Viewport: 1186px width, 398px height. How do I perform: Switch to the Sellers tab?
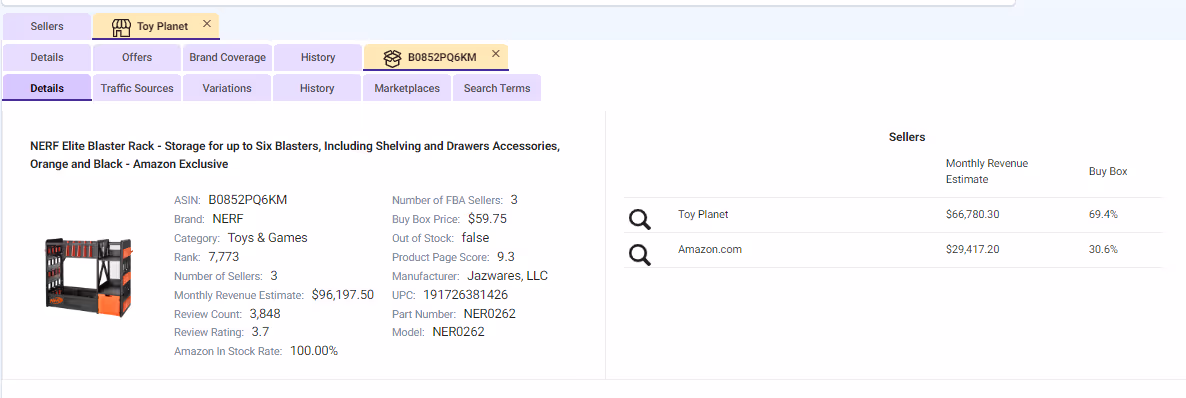47,26
